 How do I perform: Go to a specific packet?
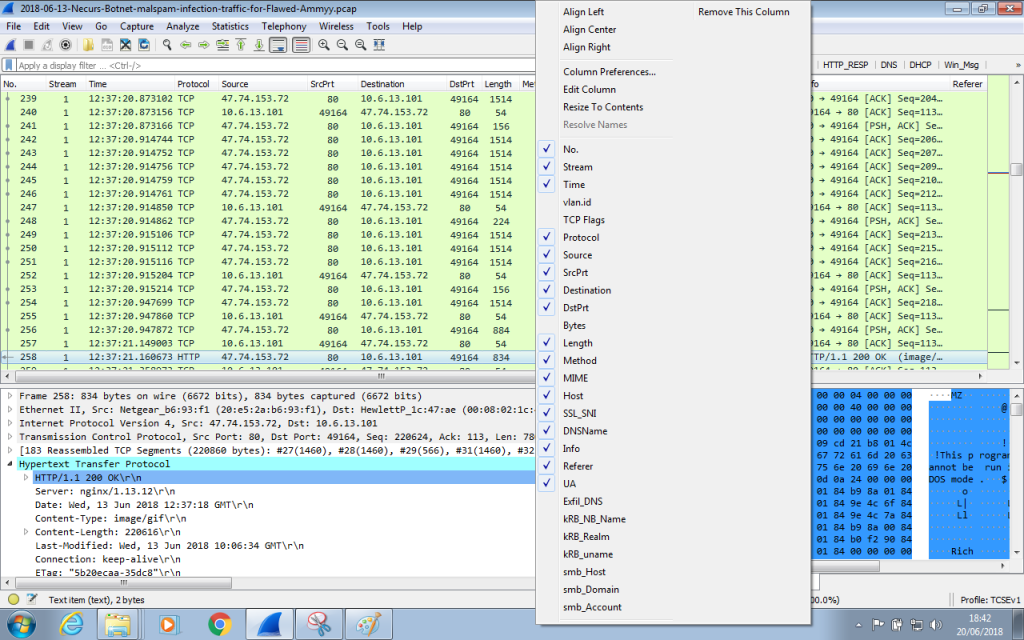point(223,45)
